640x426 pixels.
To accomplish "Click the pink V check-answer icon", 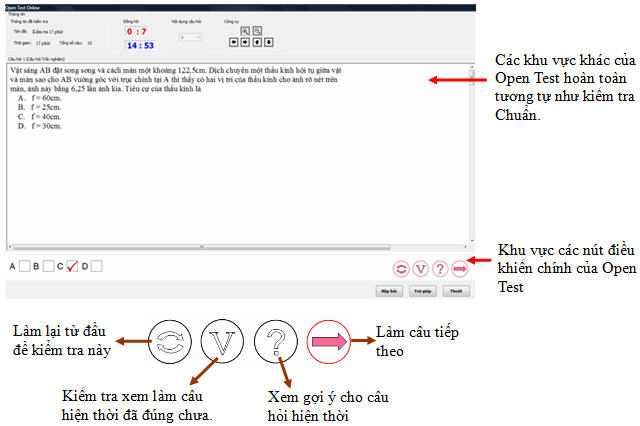I will tap(420, 269).
